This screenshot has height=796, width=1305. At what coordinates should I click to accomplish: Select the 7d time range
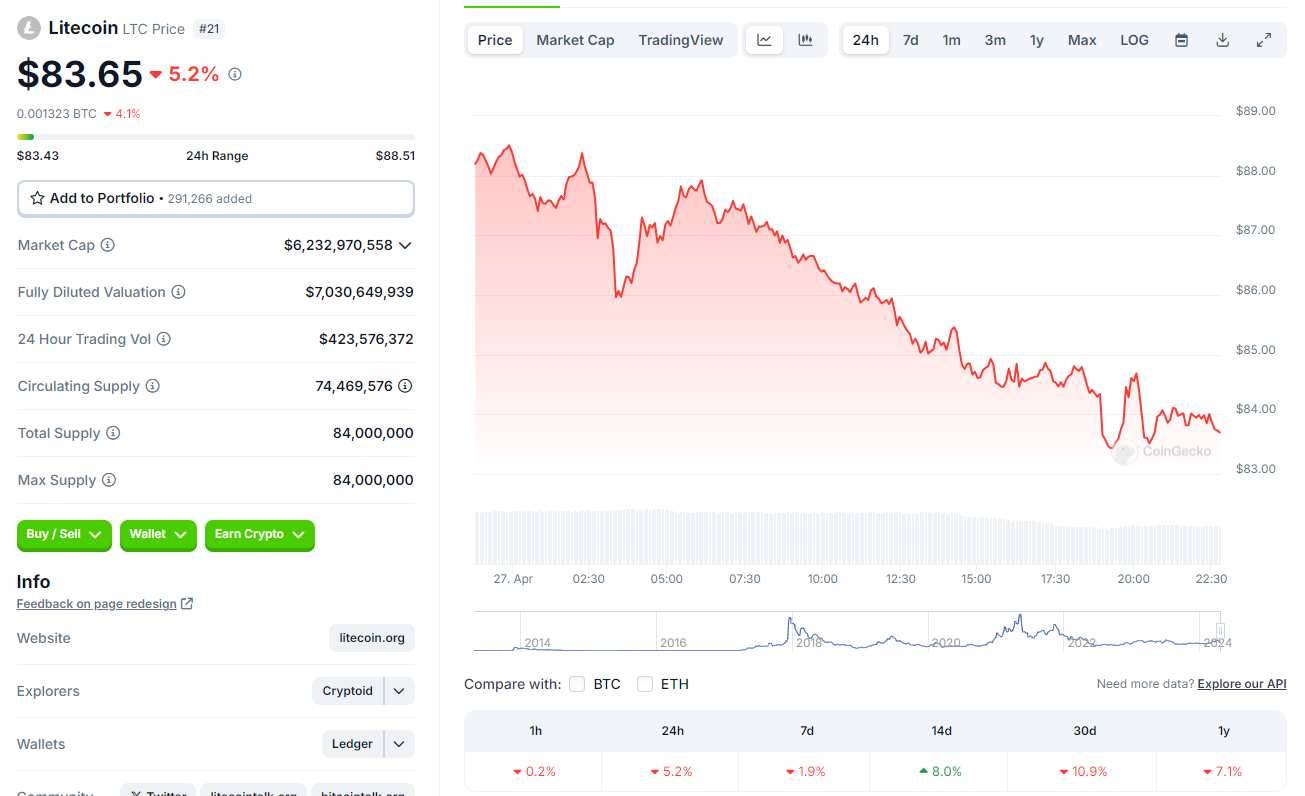click(x=910, y=40)
